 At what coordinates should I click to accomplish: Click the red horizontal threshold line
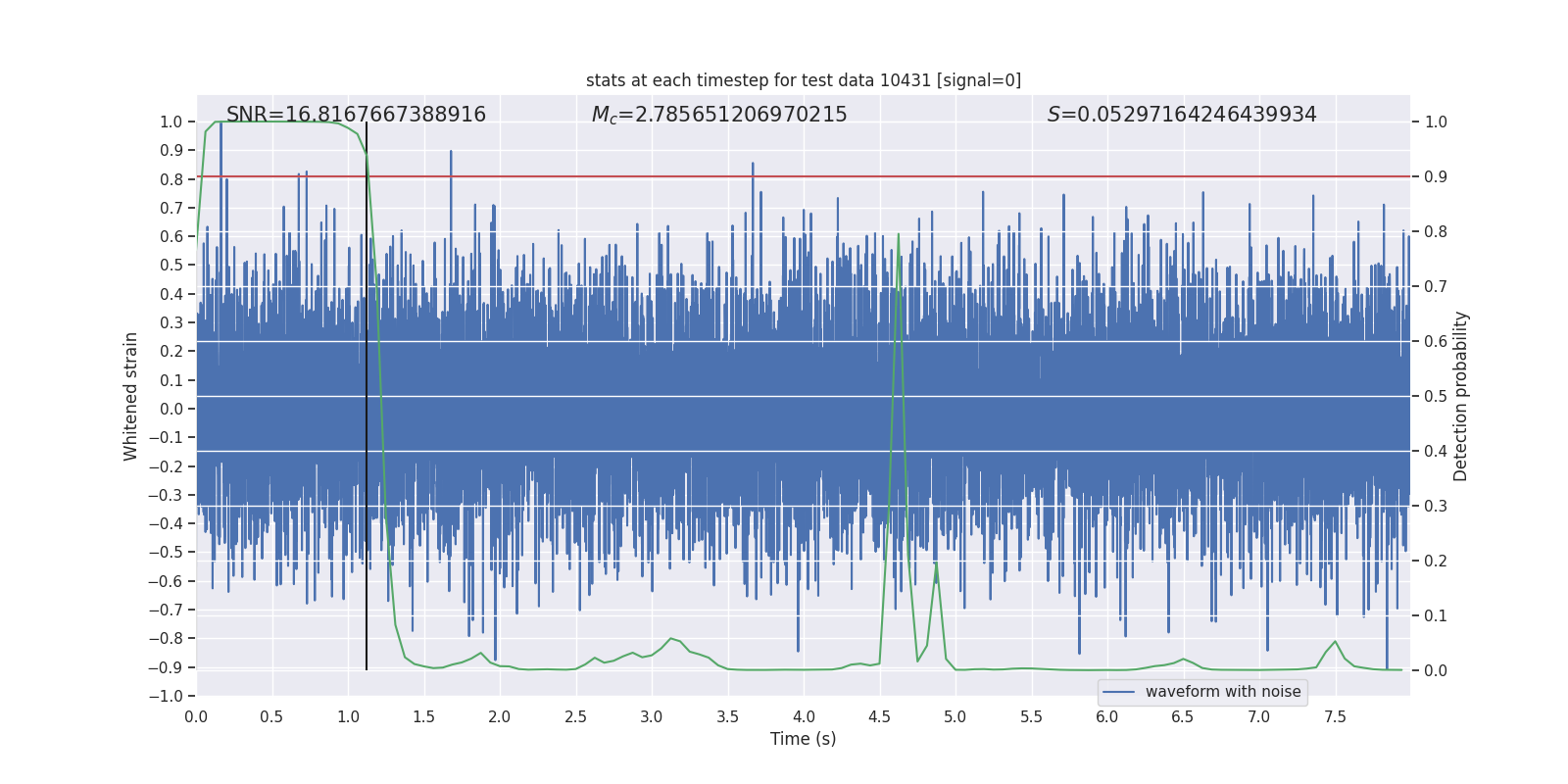[784, 177]
